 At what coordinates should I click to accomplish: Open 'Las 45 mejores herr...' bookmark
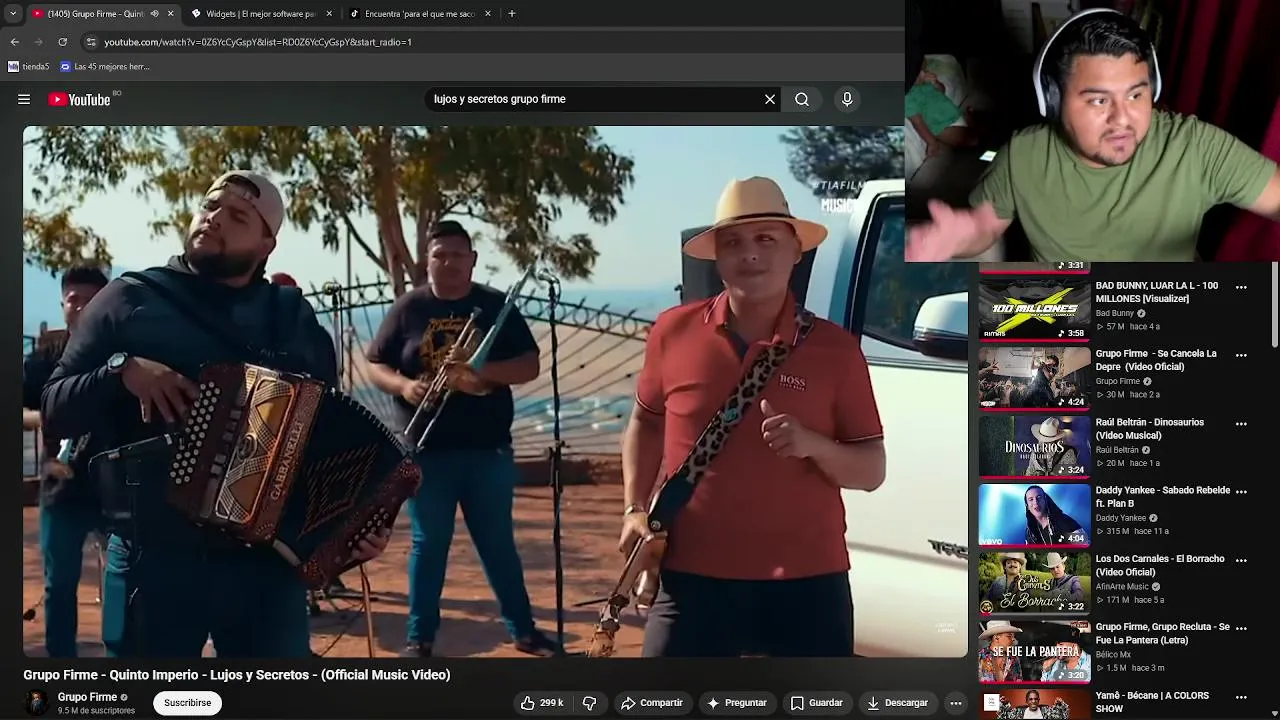105,67
